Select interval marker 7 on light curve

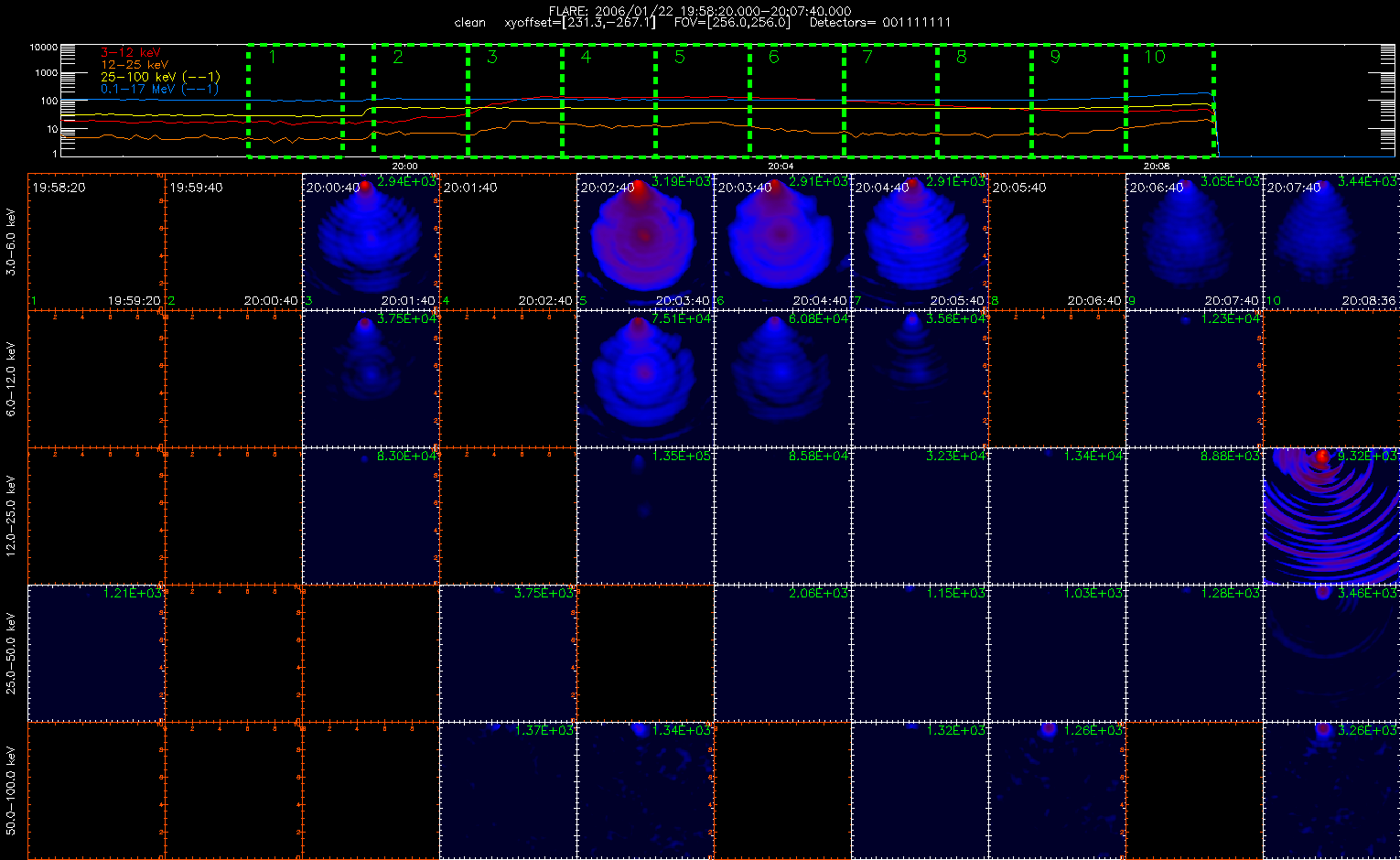coord(867,58)
